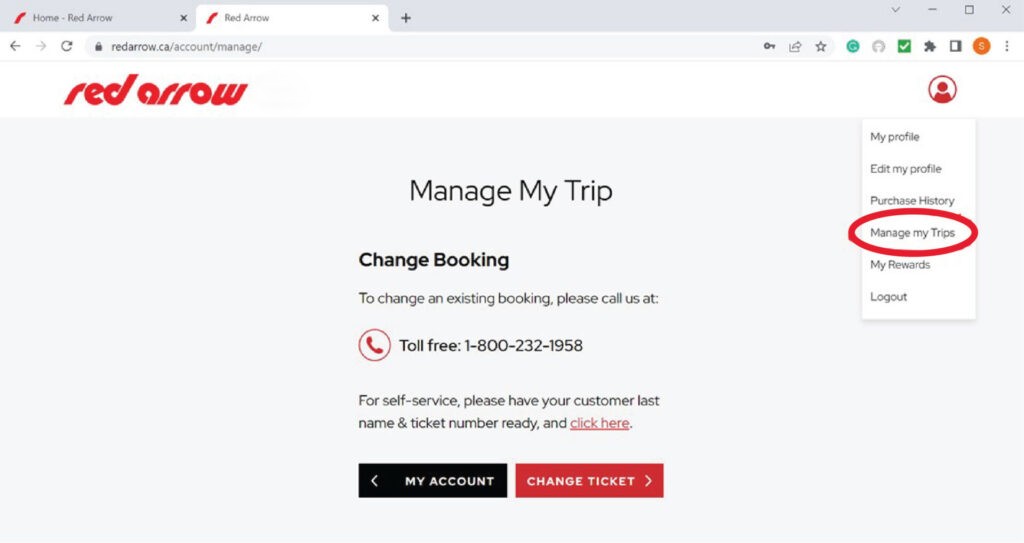Click the saved password key icon

point(769,46)
